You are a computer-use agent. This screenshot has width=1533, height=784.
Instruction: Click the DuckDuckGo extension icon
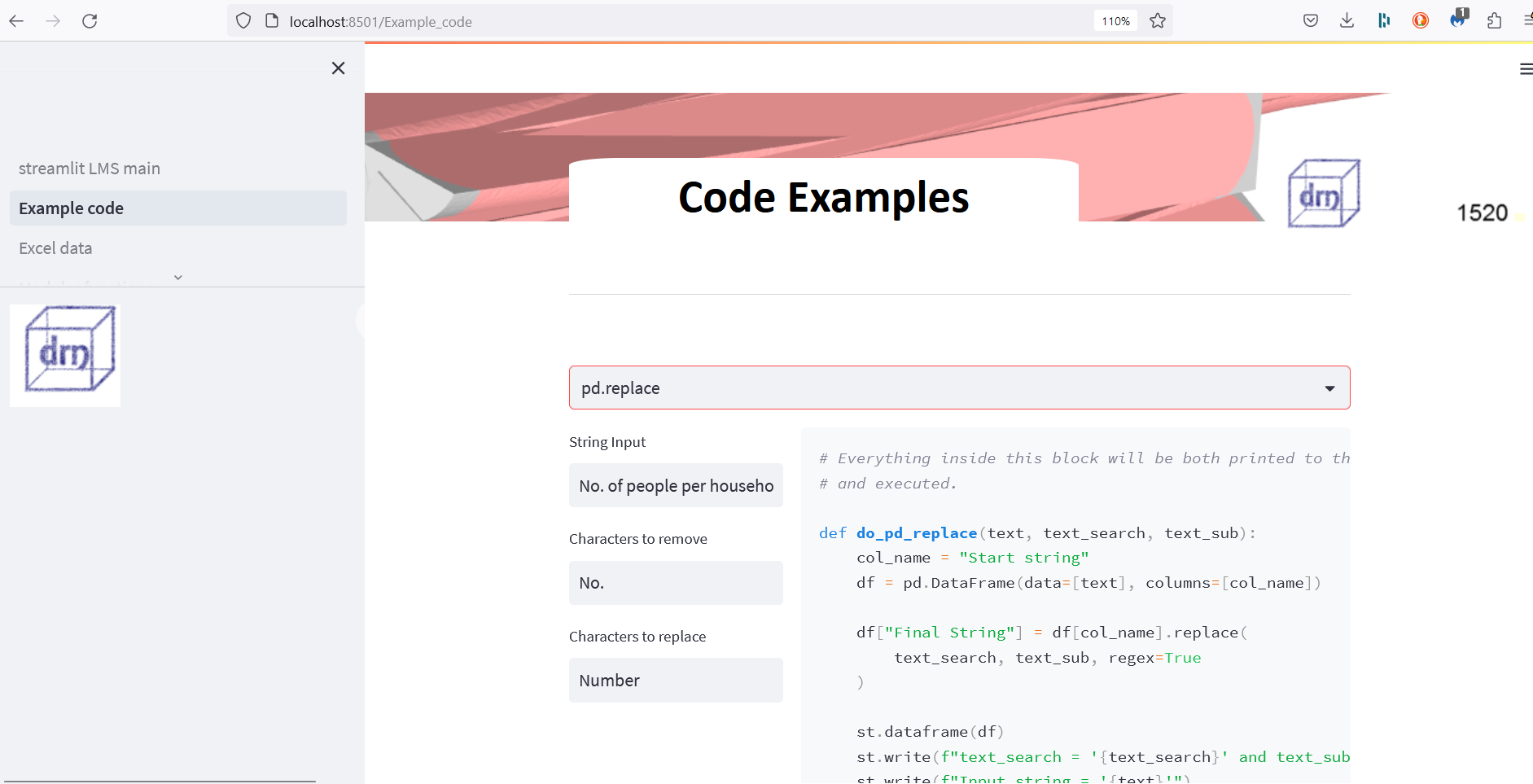(x=1421, y=21)
